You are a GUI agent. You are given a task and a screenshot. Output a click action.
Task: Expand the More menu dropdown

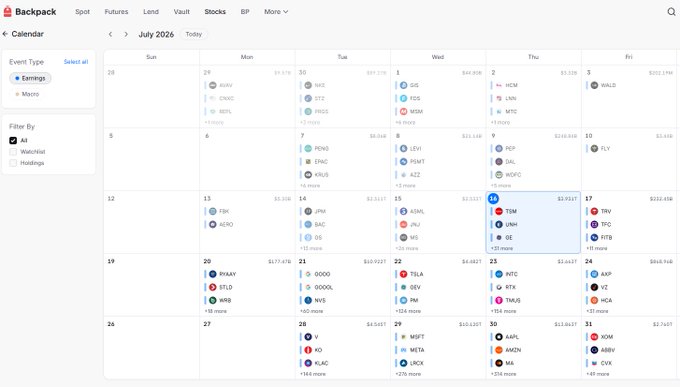[276, 12]
